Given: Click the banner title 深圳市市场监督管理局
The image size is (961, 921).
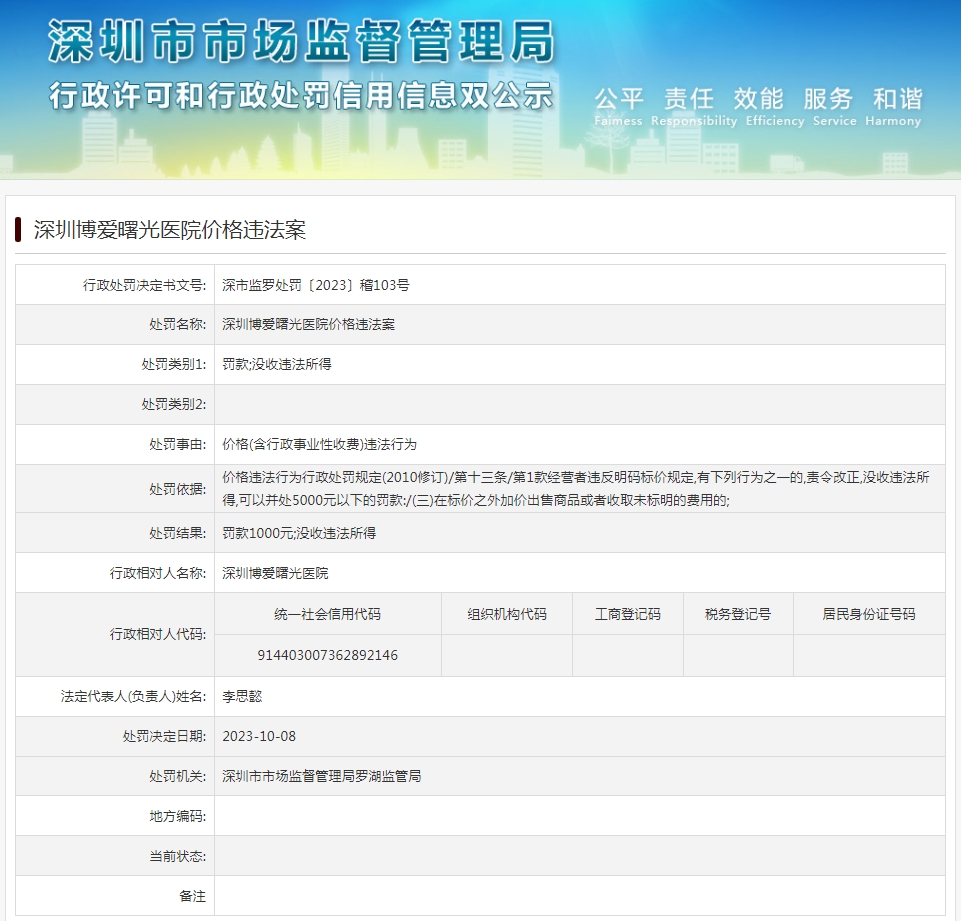Looking at the screenshot, I should point(301,41).
